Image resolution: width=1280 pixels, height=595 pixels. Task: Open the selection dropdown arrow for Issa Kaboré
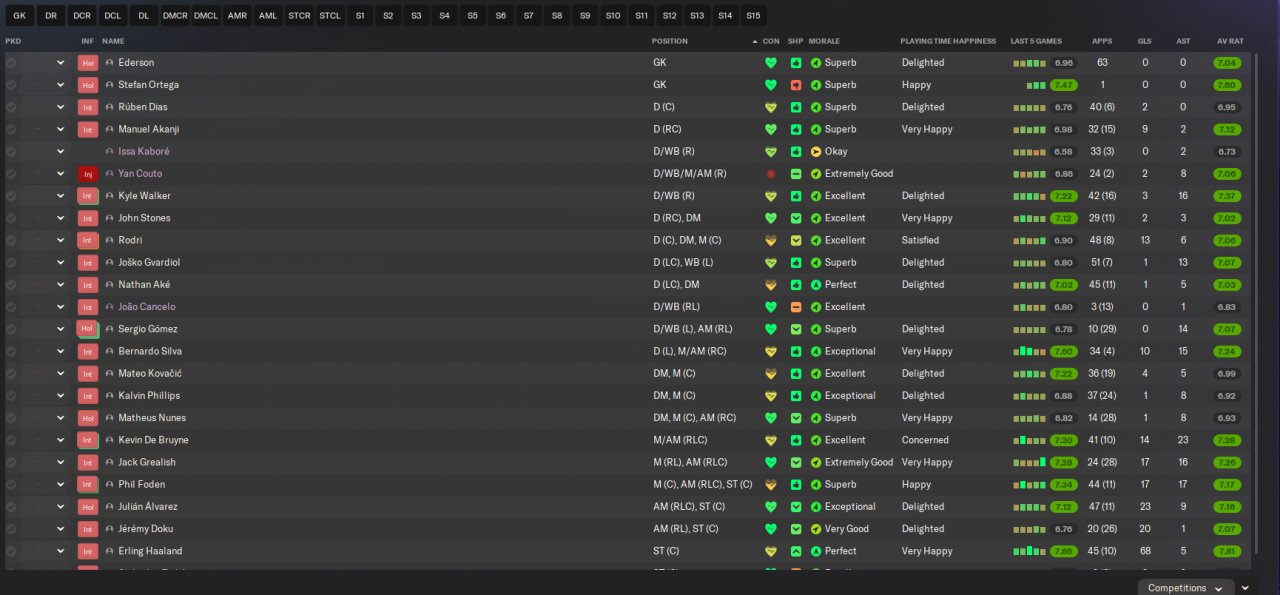tap(60, 152)
